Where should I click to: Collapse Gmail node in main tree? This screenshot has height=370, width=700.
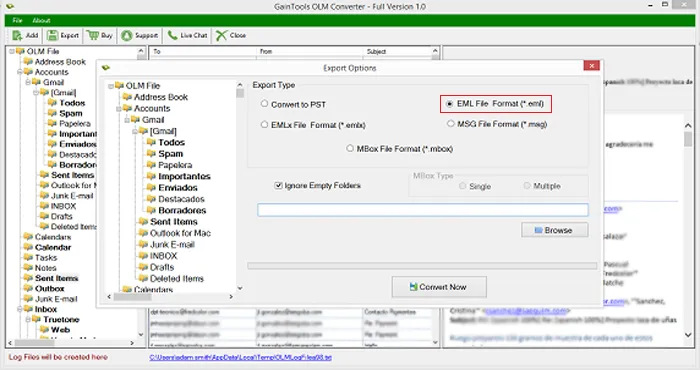coord(28,82)
